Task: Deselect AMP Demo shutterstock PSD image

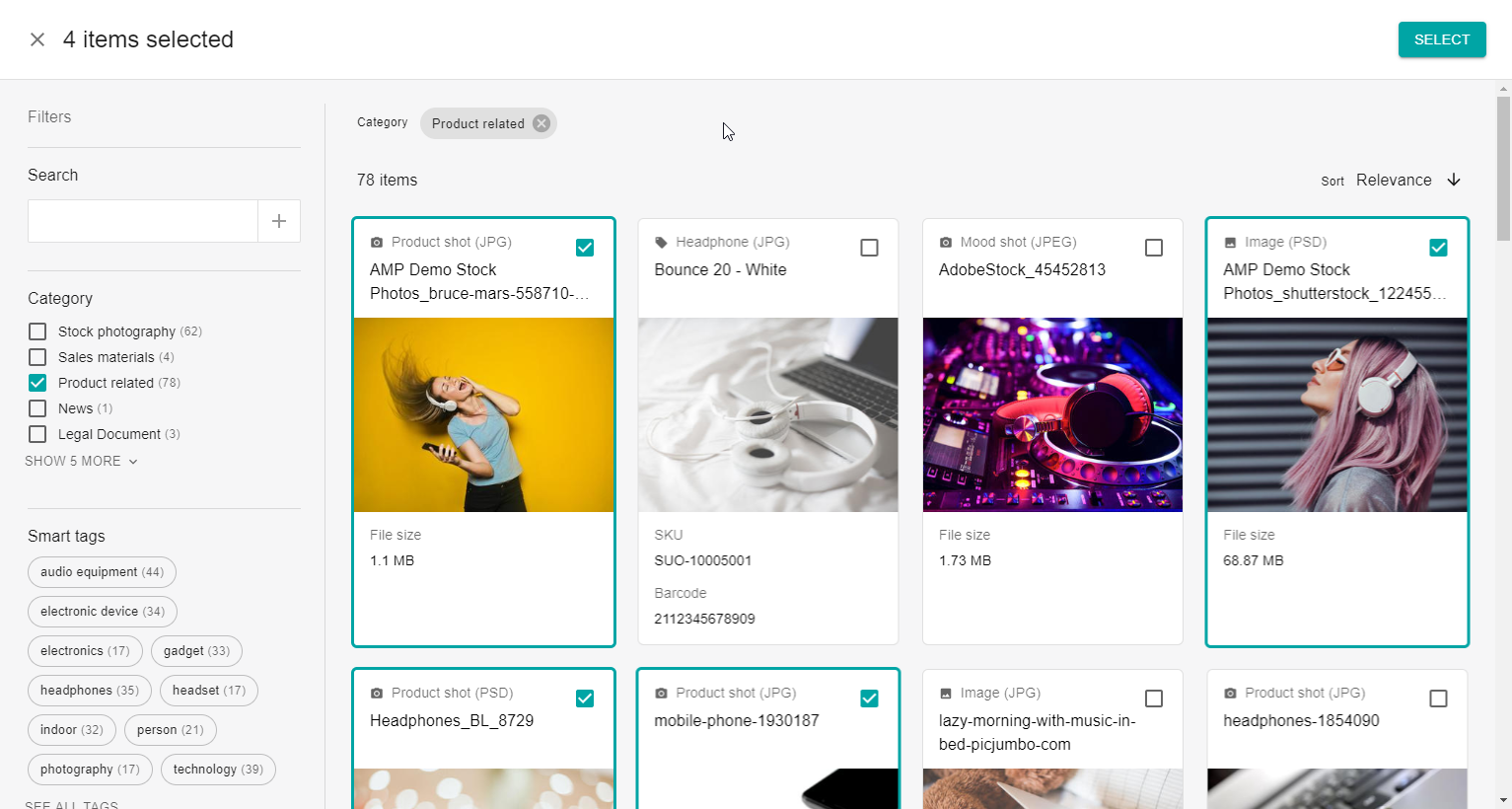Action: [1438, 248]
